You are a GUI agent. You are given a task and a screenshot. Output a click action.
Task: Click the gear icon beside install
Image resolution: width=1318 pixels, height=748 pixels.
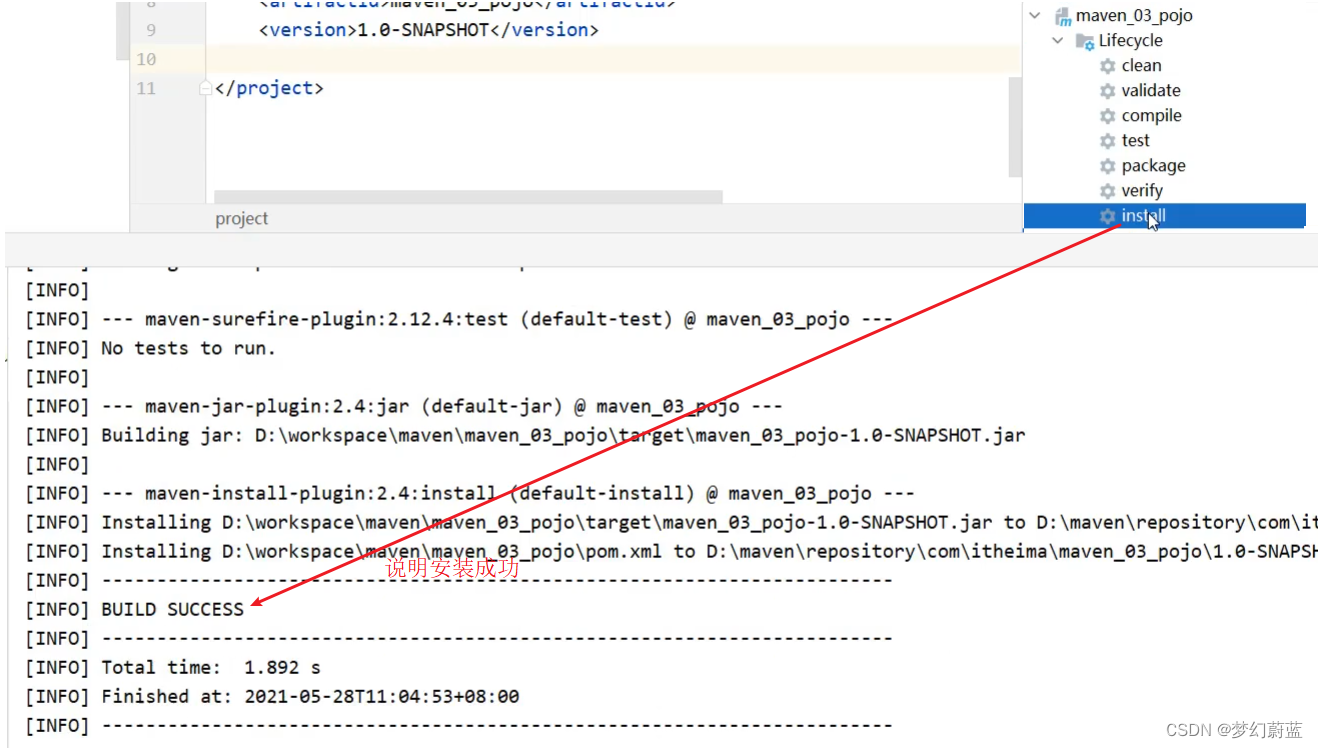tap(1107, 216)
